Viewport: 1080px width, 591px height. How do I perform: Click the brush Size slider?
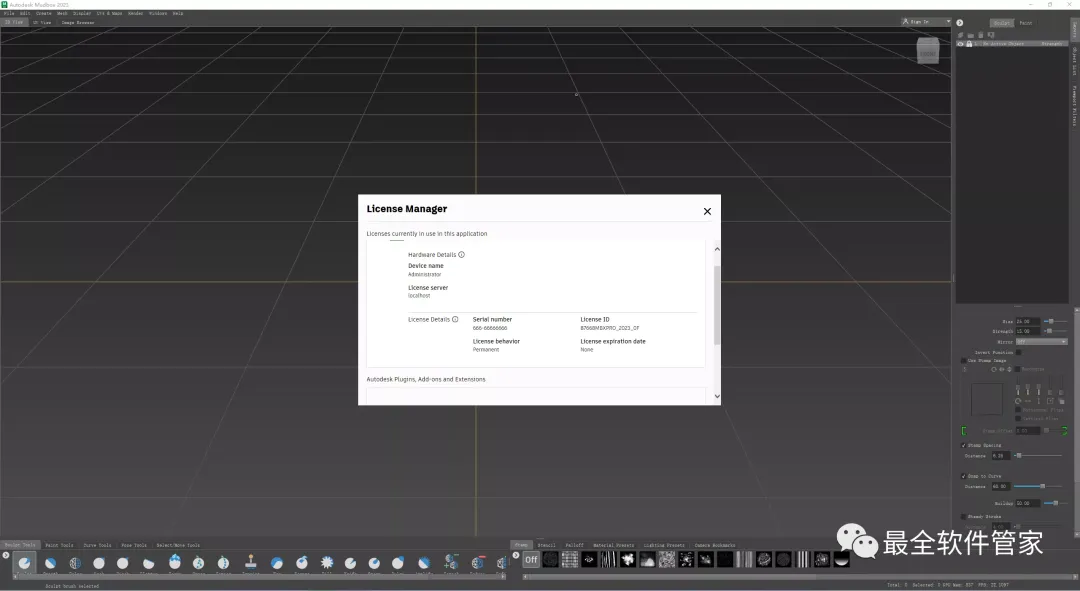pos(1055,322)
